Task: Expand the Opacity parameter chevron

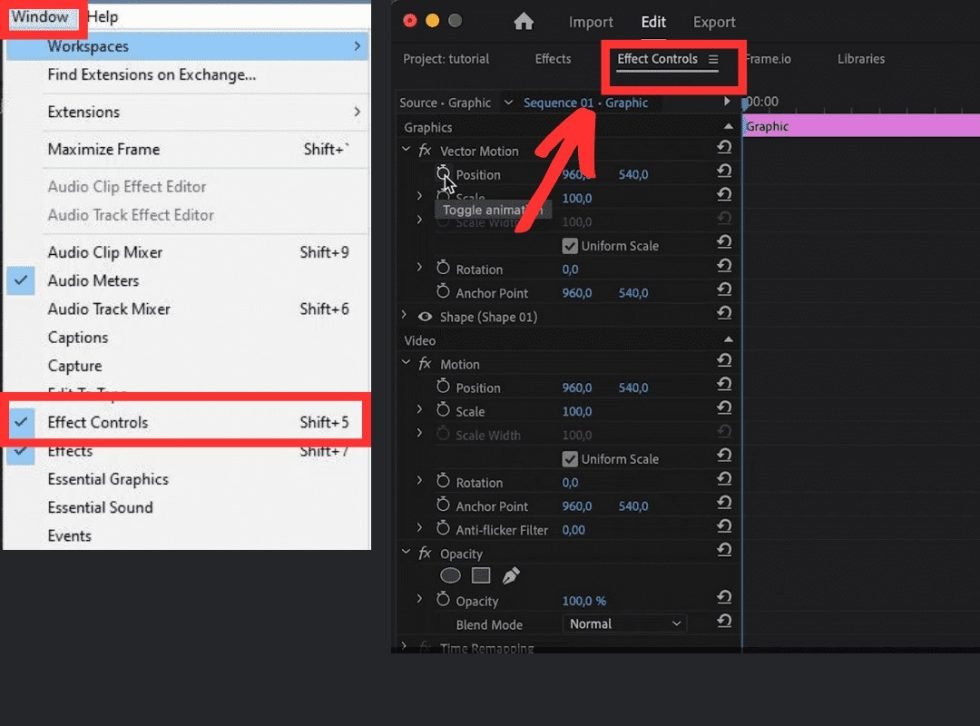Action: (x=419, y=601)
